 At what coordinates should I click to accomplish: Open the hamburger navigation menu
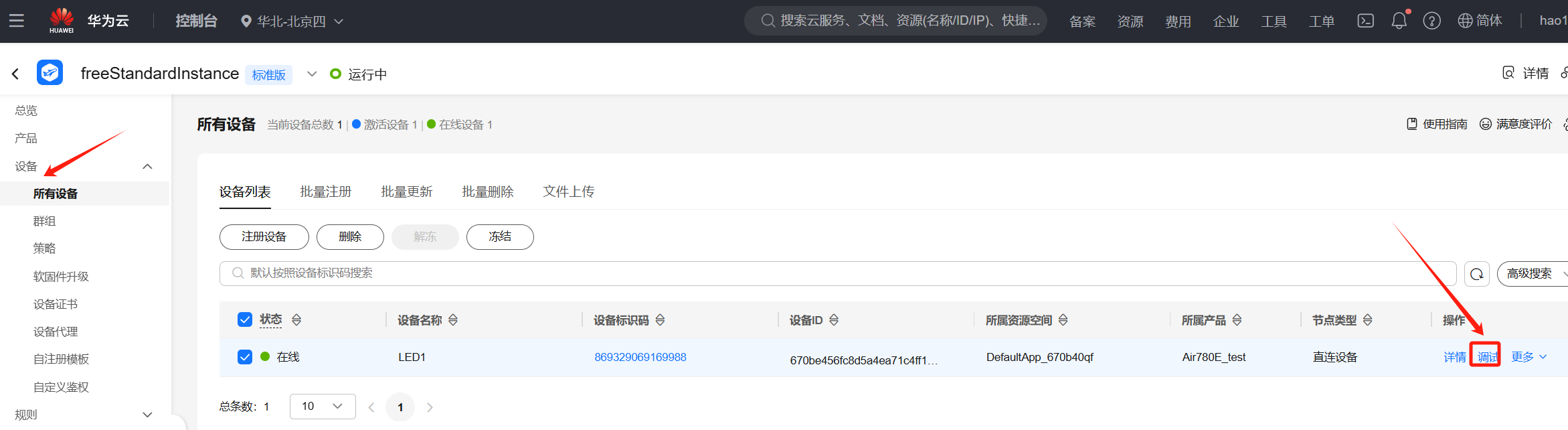click(17, 21)
